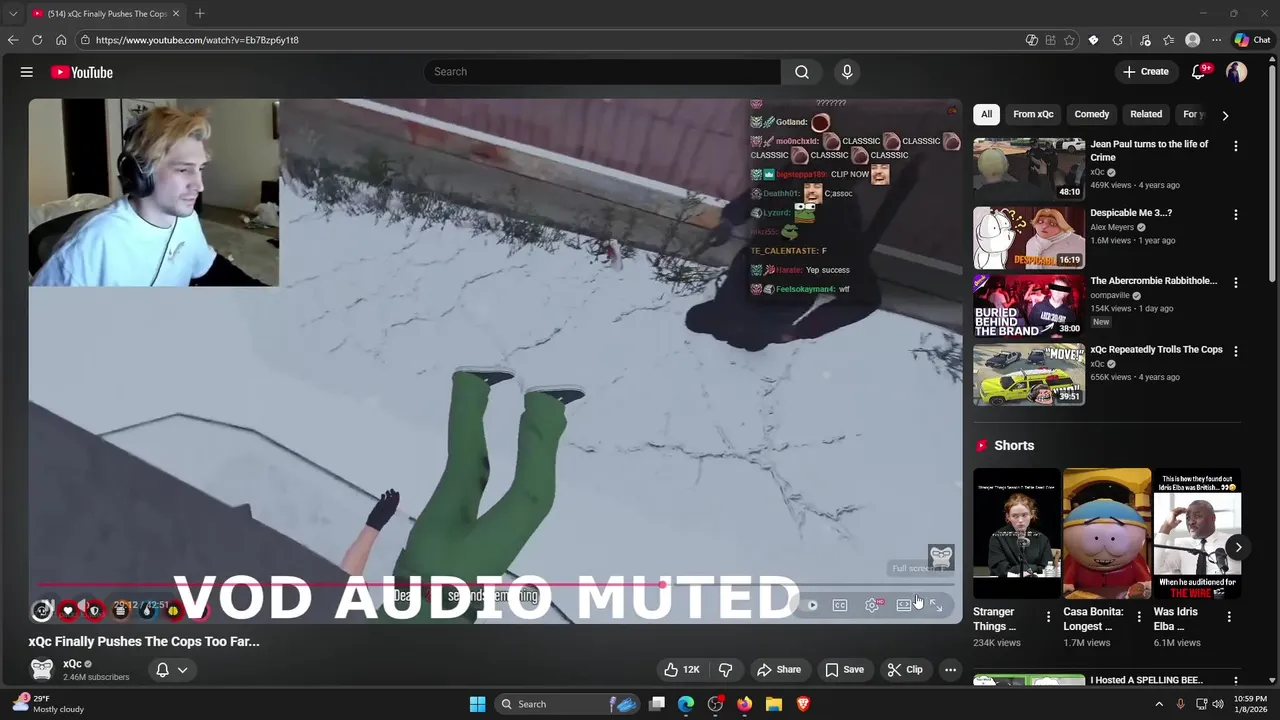The width and height of the screenshot is (1280, 720).
Task: Dislike the video
Action: [726, 670]
